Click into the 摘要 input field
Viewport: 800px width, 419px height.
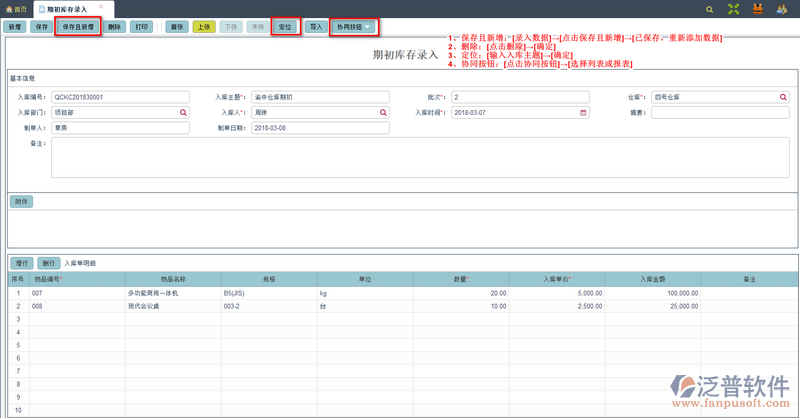720,113
